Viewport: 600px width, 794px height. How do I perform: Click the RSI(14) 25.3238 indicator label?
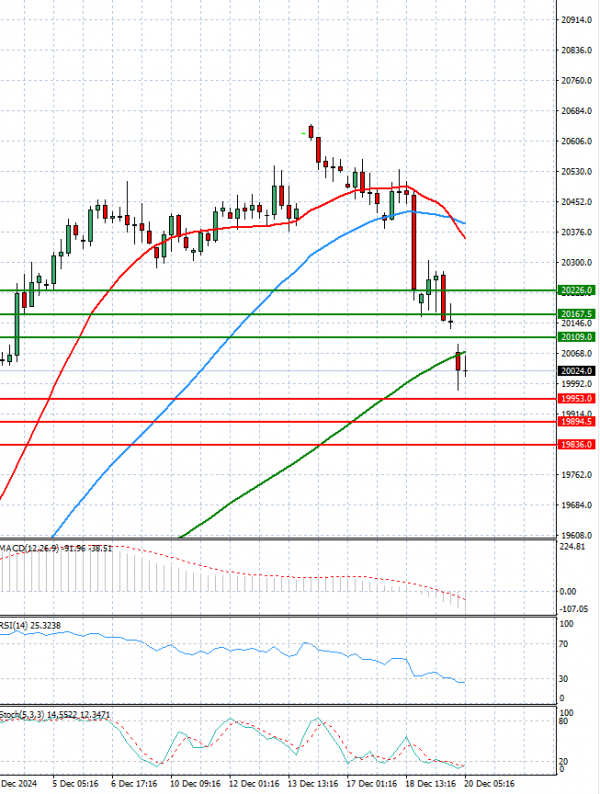30,626
